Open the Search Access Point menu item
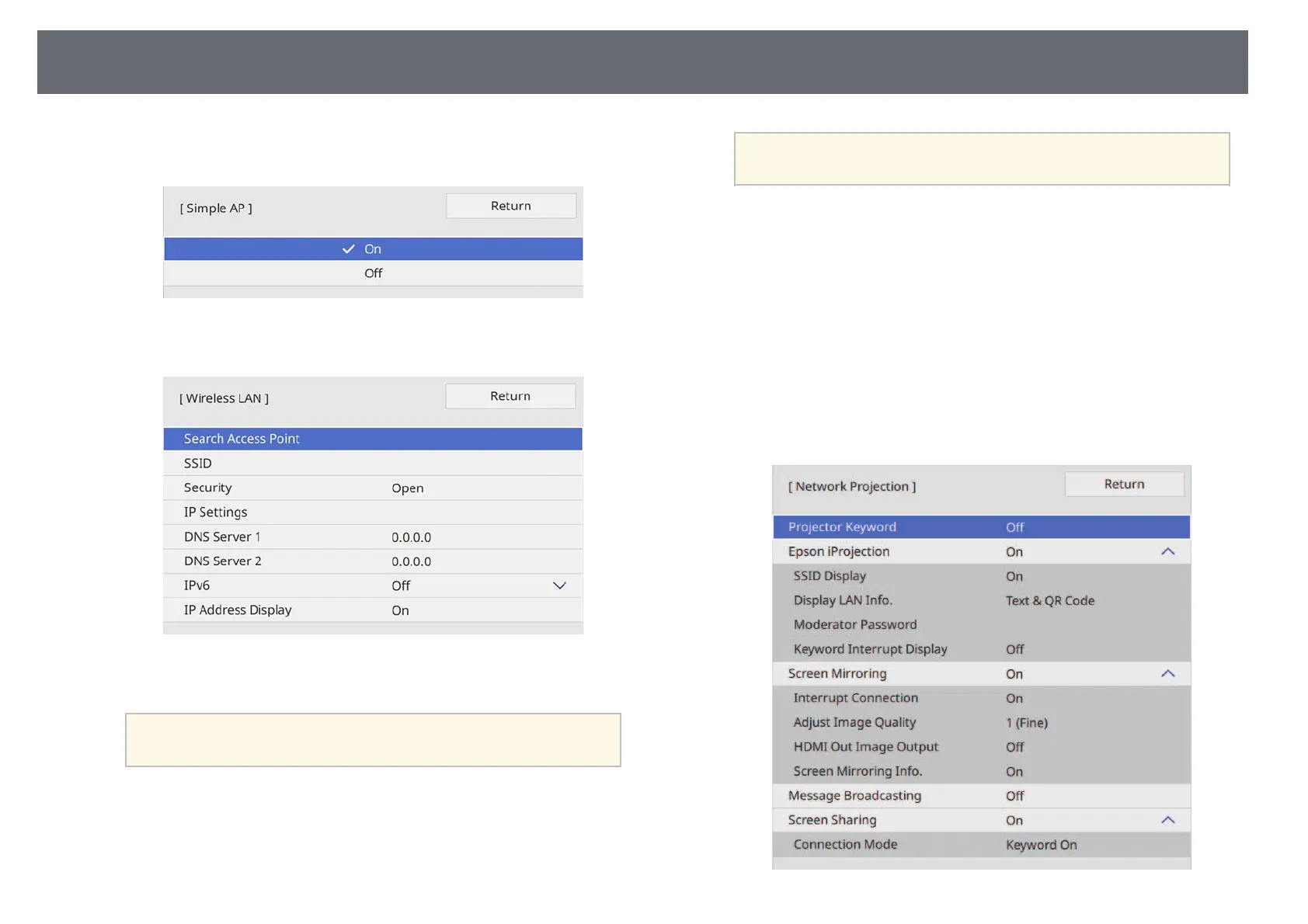Screen dimensions: 1308x924 (373, 439)
